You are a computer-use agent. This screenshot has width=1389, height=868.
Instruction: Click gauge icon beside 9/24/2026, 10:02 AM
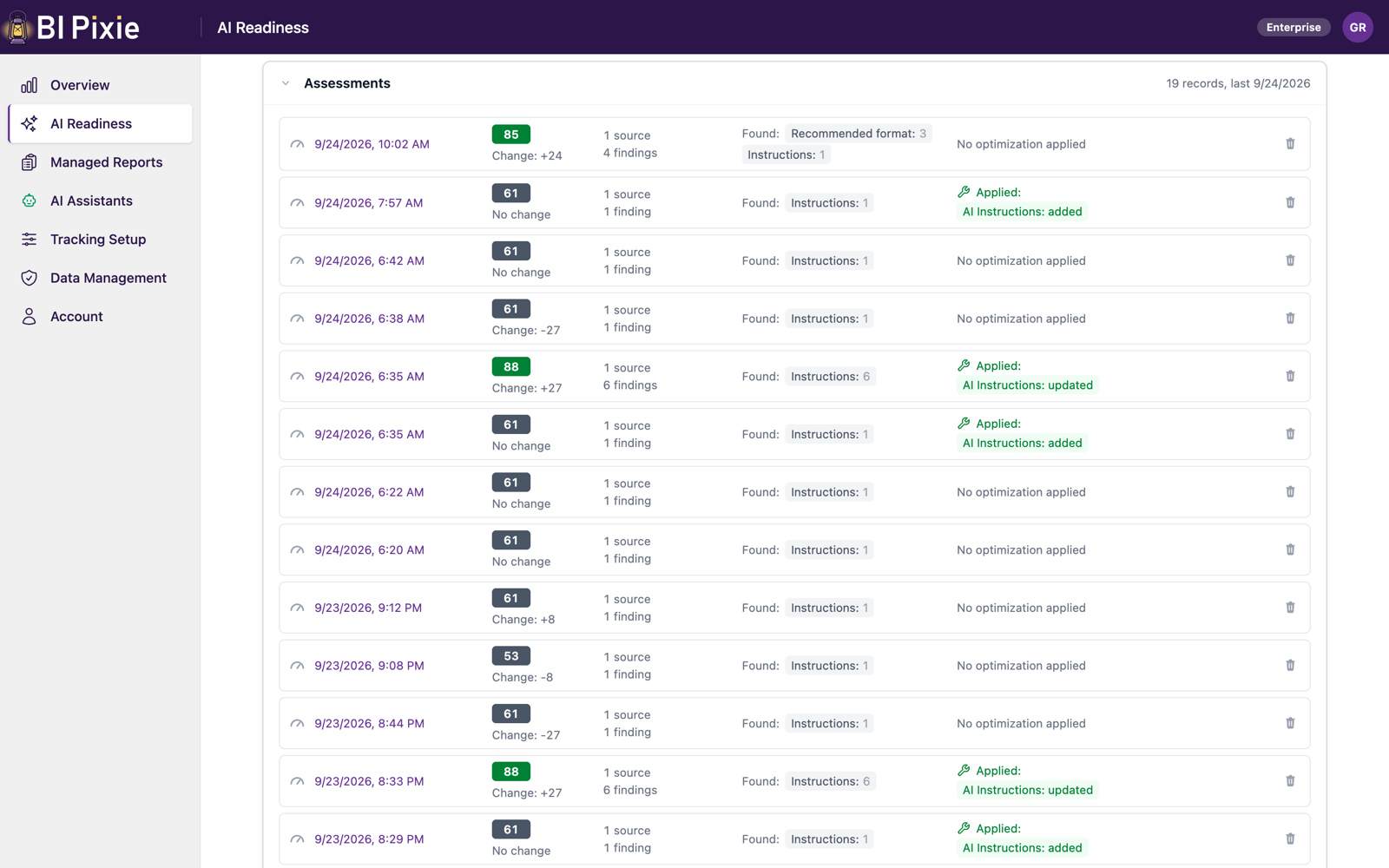tap(297, 144)
